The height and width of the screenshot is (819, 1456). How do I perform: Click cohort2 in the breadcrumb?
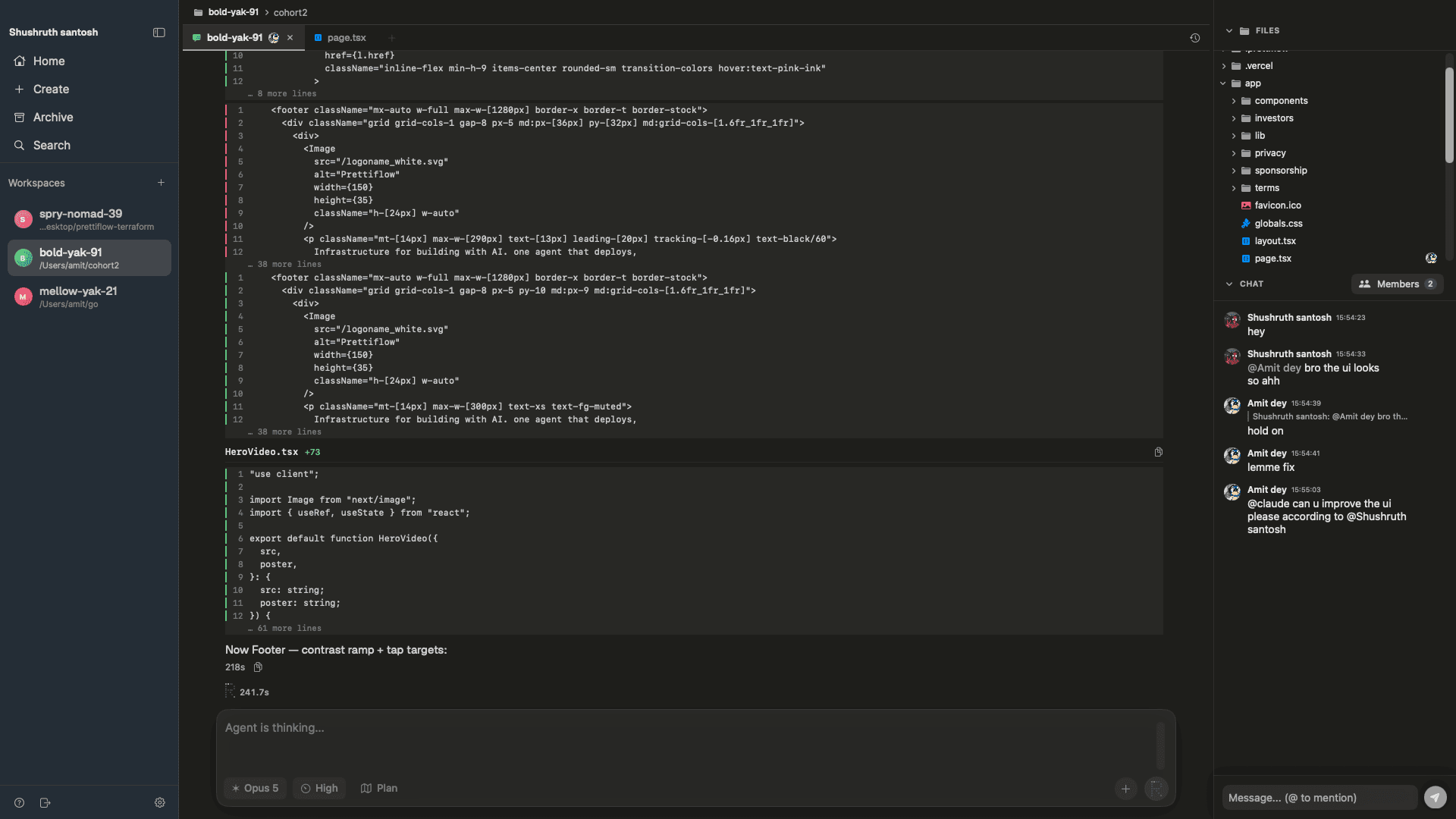pos(290,12)
